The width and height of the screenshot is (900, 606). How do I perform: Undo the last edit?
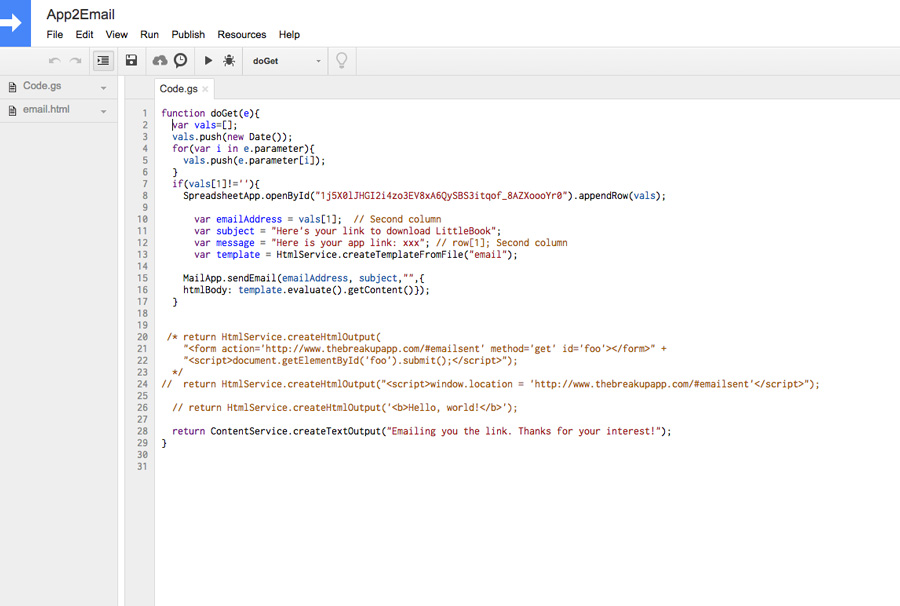55,60
